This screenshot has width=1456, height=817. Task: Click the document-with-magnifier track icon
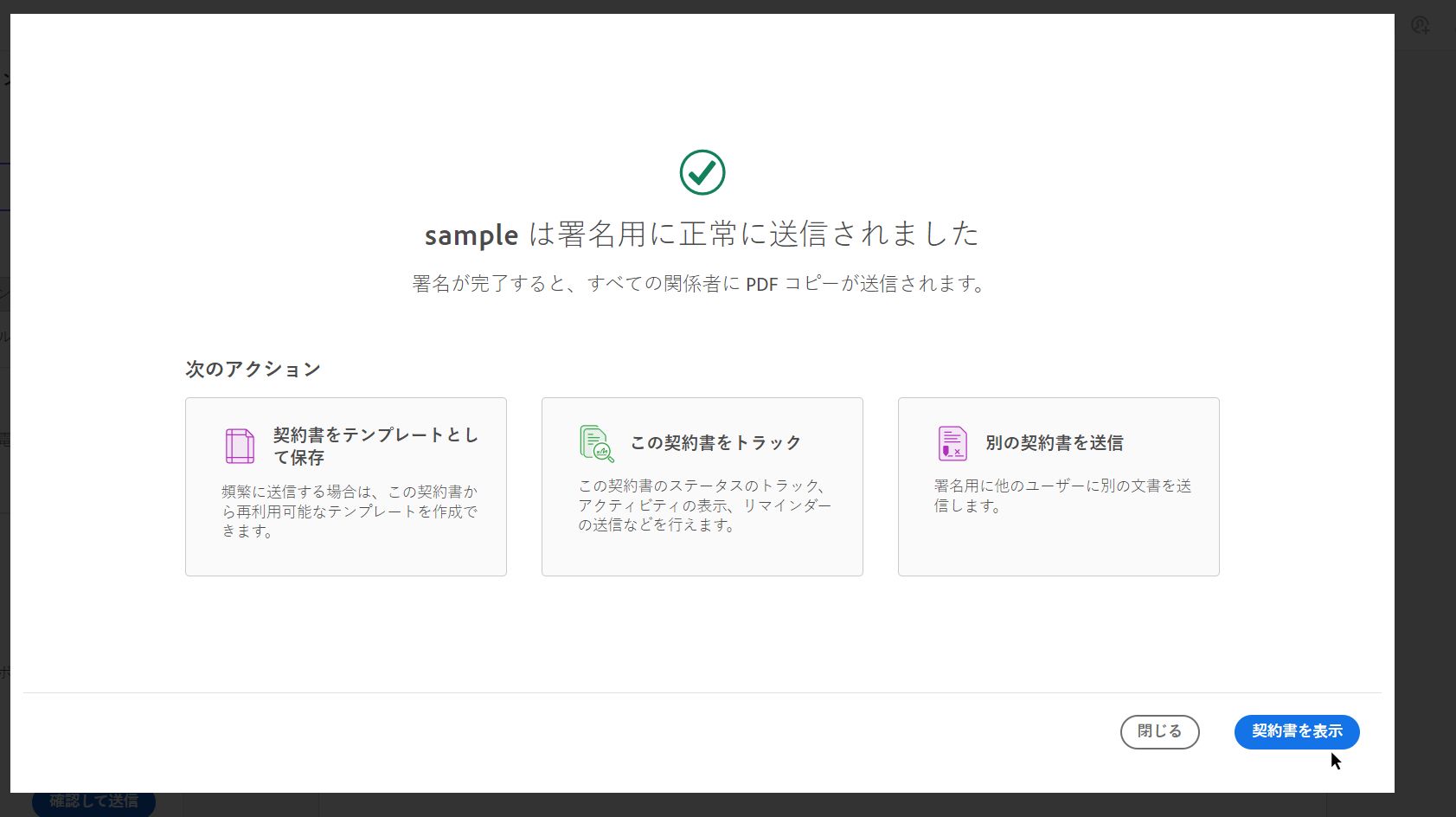point(596,443)
